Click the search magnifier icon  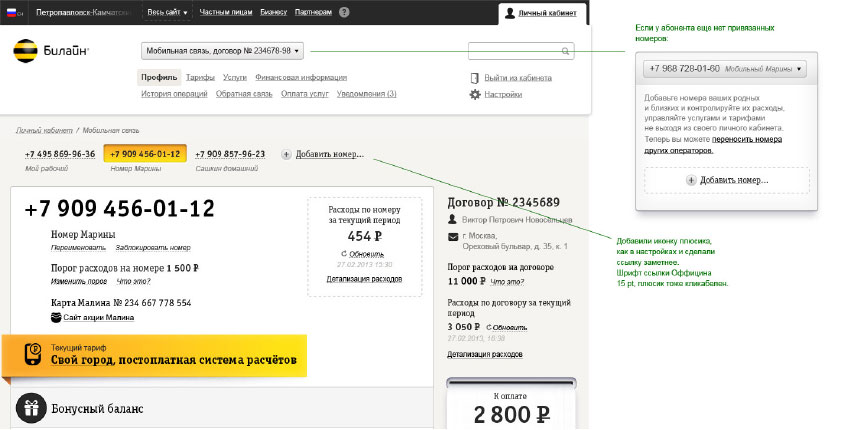(566, 50)
